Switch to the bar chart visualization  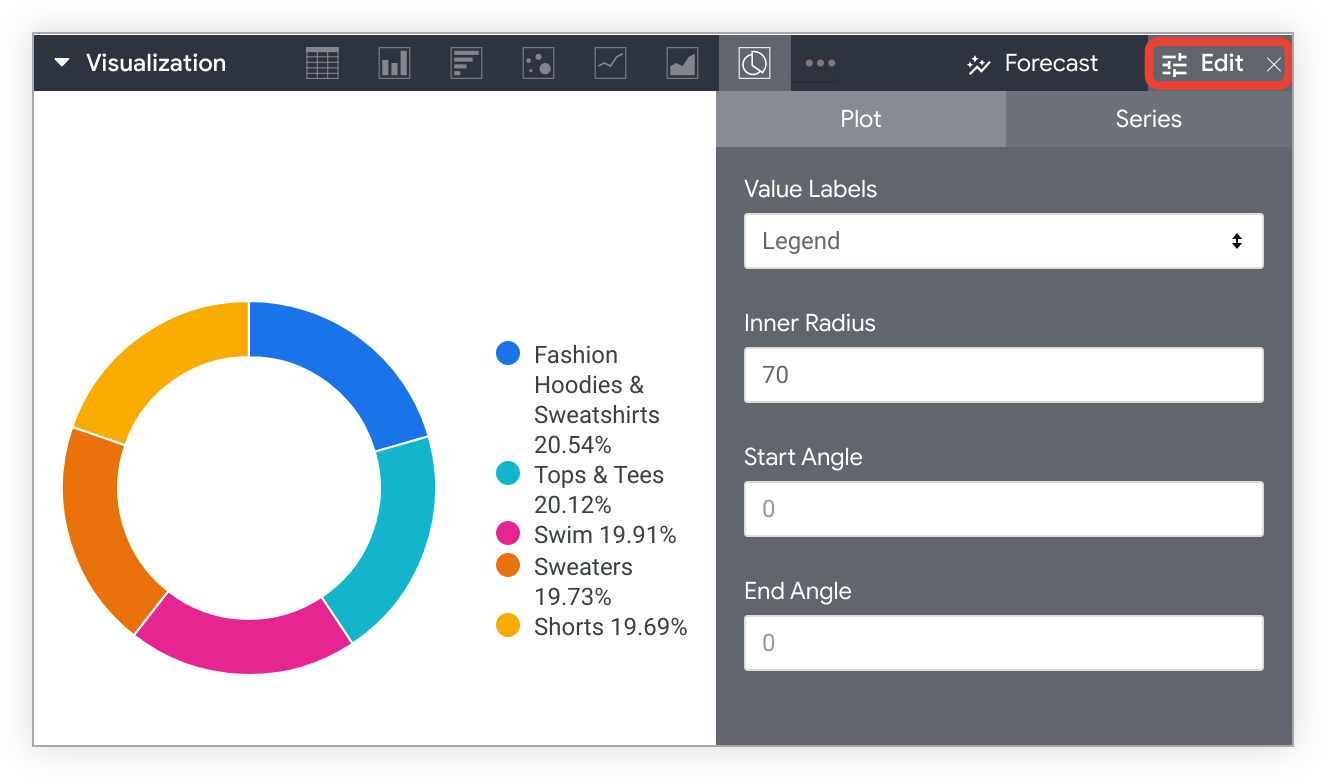pyautogui.click(x=466, y=62)
